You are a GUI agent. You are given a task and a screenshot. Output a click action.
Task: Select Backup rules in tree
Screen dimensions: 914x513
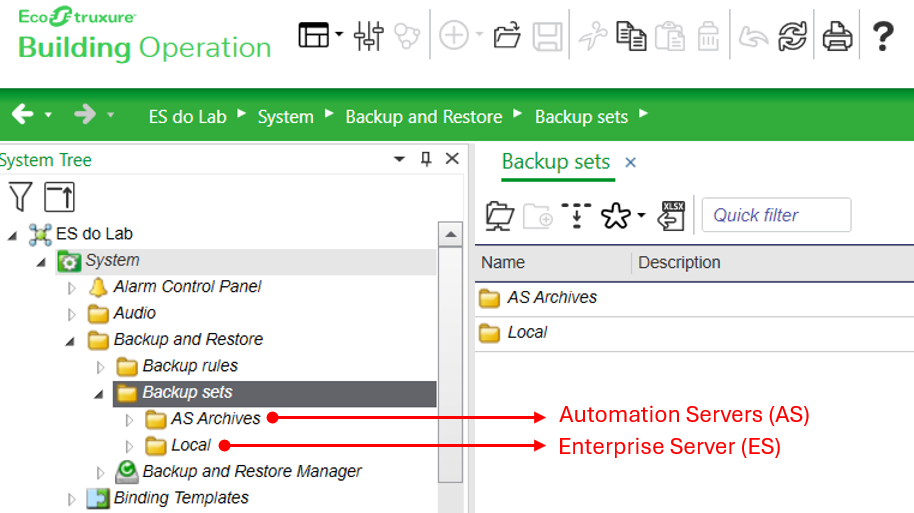tap(190, 366)
